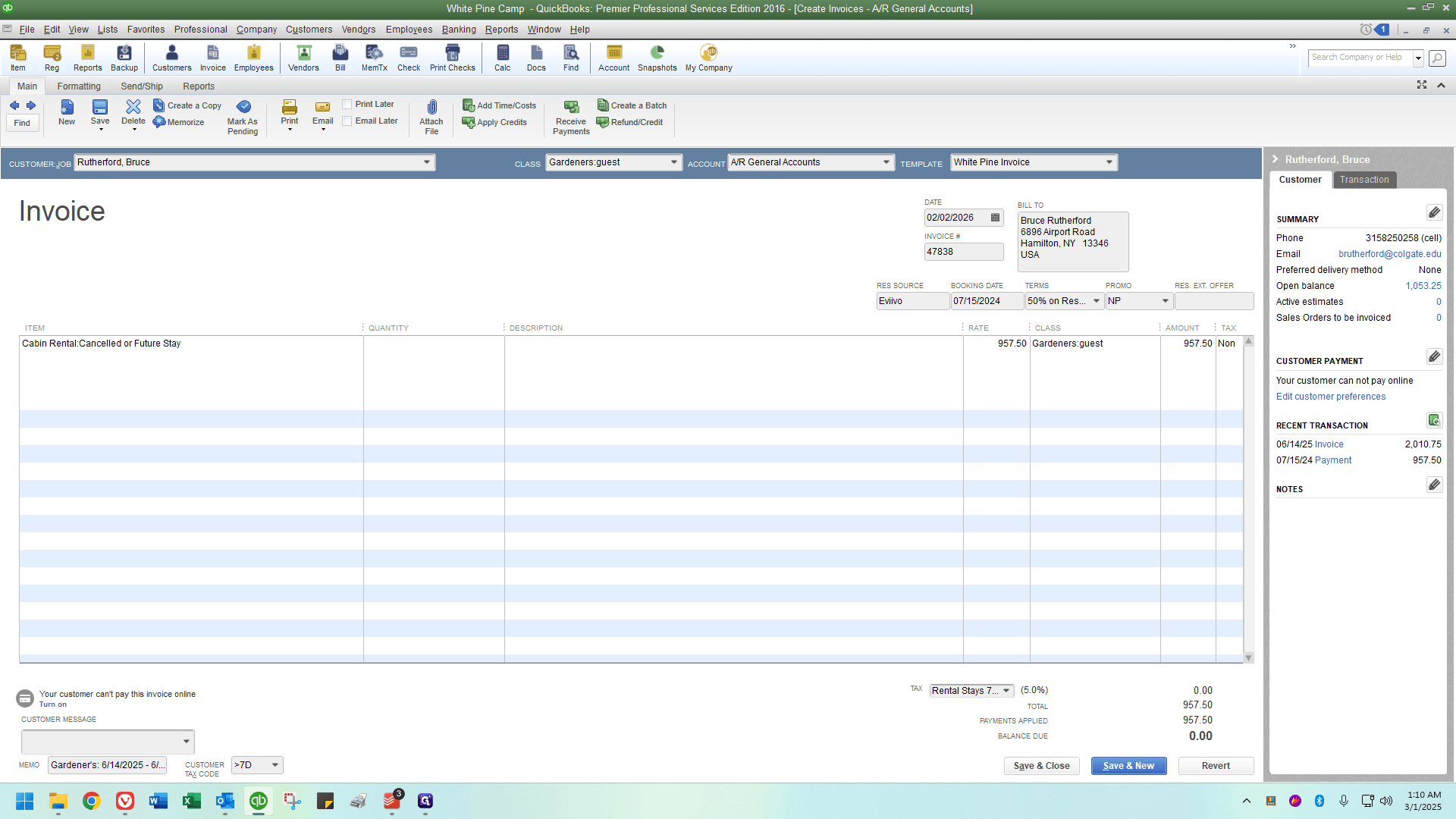Click Edit customer preferences link
Screen dimensions: 1456x819
(1330, 397)
